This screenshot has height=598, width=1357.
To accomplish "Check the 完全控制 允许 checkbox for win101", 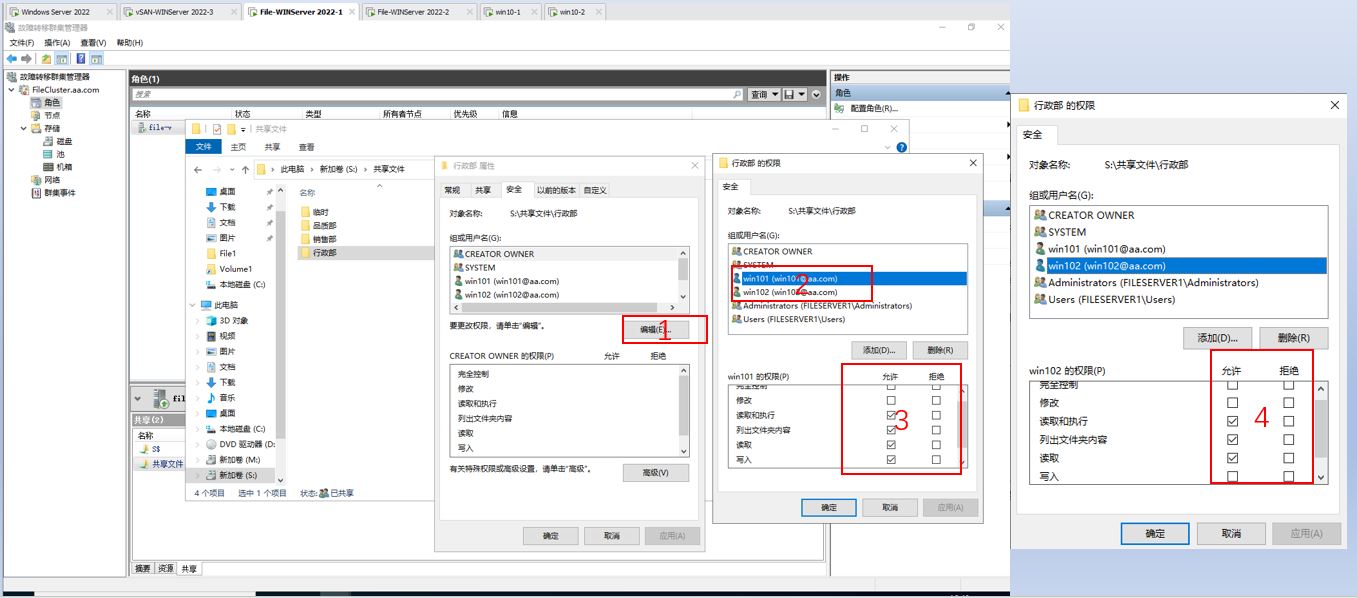I will point(889,386).
